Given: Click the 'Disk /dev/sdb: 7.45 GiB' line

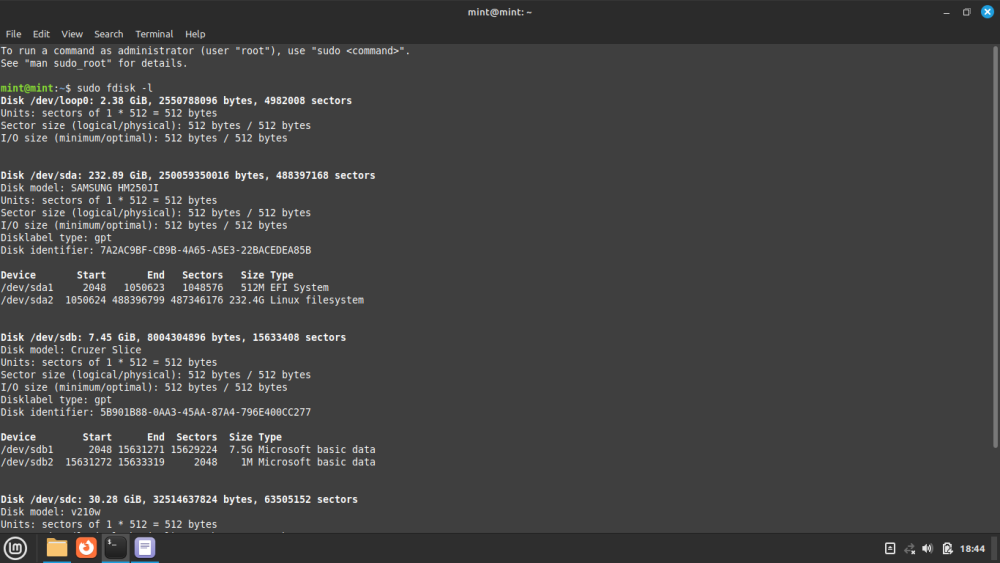Looking at the screenshot, I should tap(173, 337).
